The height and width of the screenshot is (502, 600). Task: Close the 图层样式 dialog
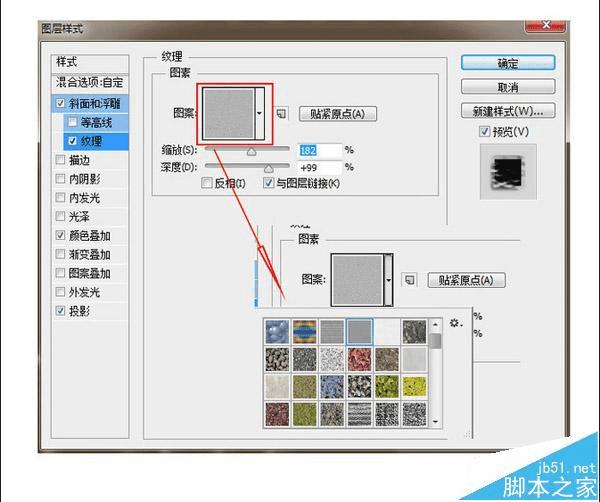coord(546,25)
